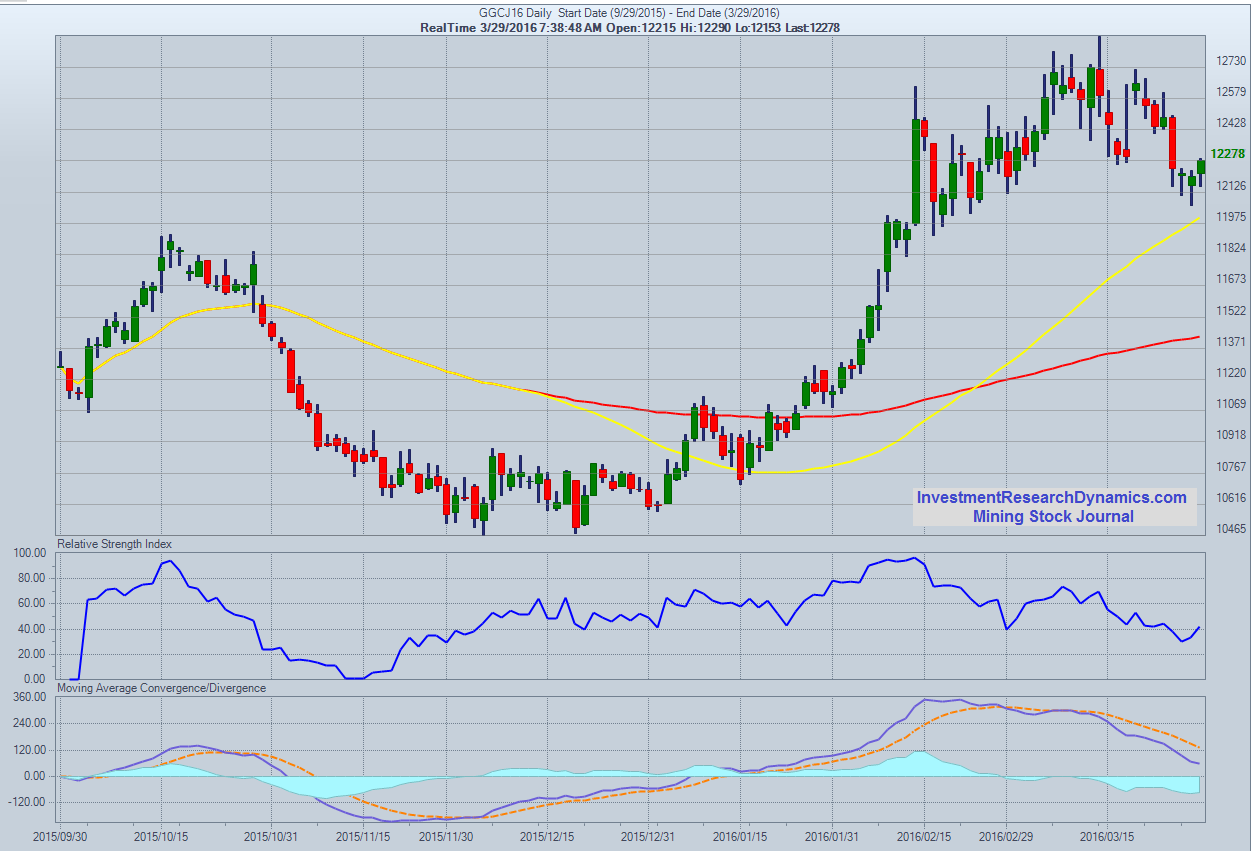The height and width of the screenshot is (851, 1251).
Task: Click the 12730 price axis label
Action: click(1231, 61)
